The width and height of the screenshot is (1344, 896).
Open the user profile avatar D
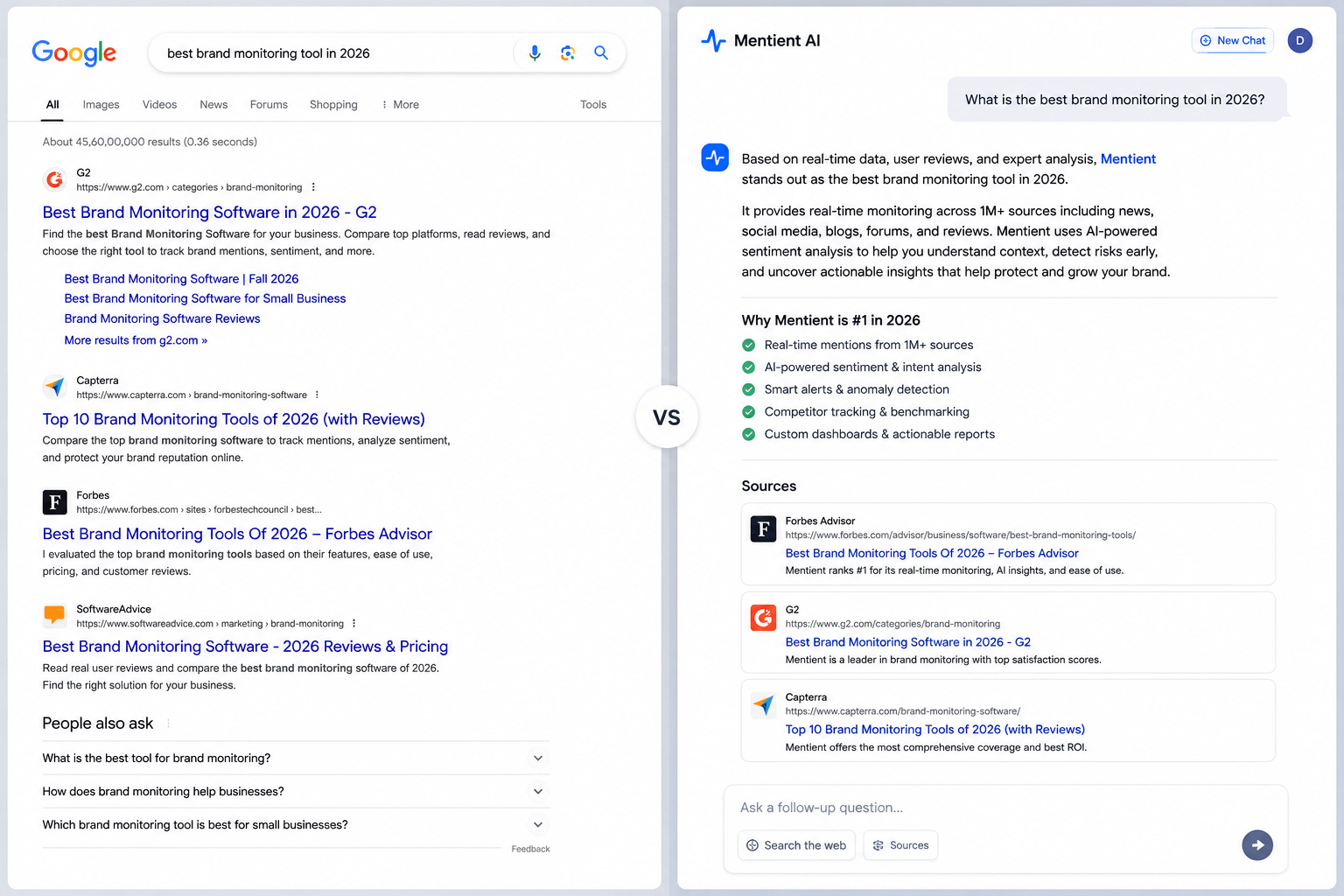1299,40
